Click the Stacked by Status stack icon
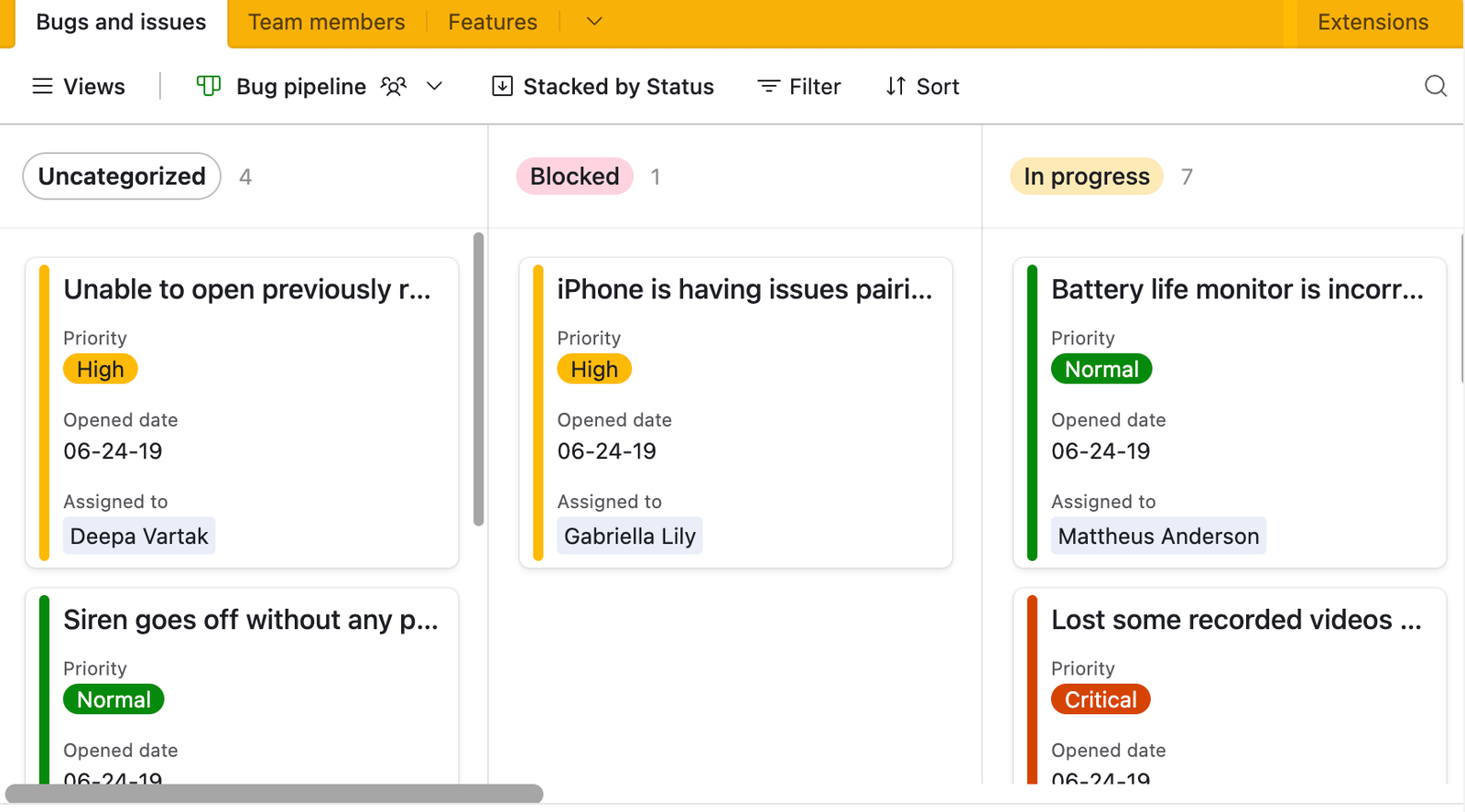This screenshot has width=1465, height=812. [502, 86]
